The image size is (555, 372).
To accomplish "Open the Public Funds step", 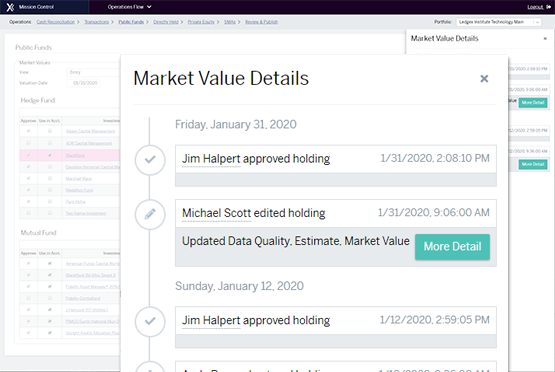I will (131, 22).
